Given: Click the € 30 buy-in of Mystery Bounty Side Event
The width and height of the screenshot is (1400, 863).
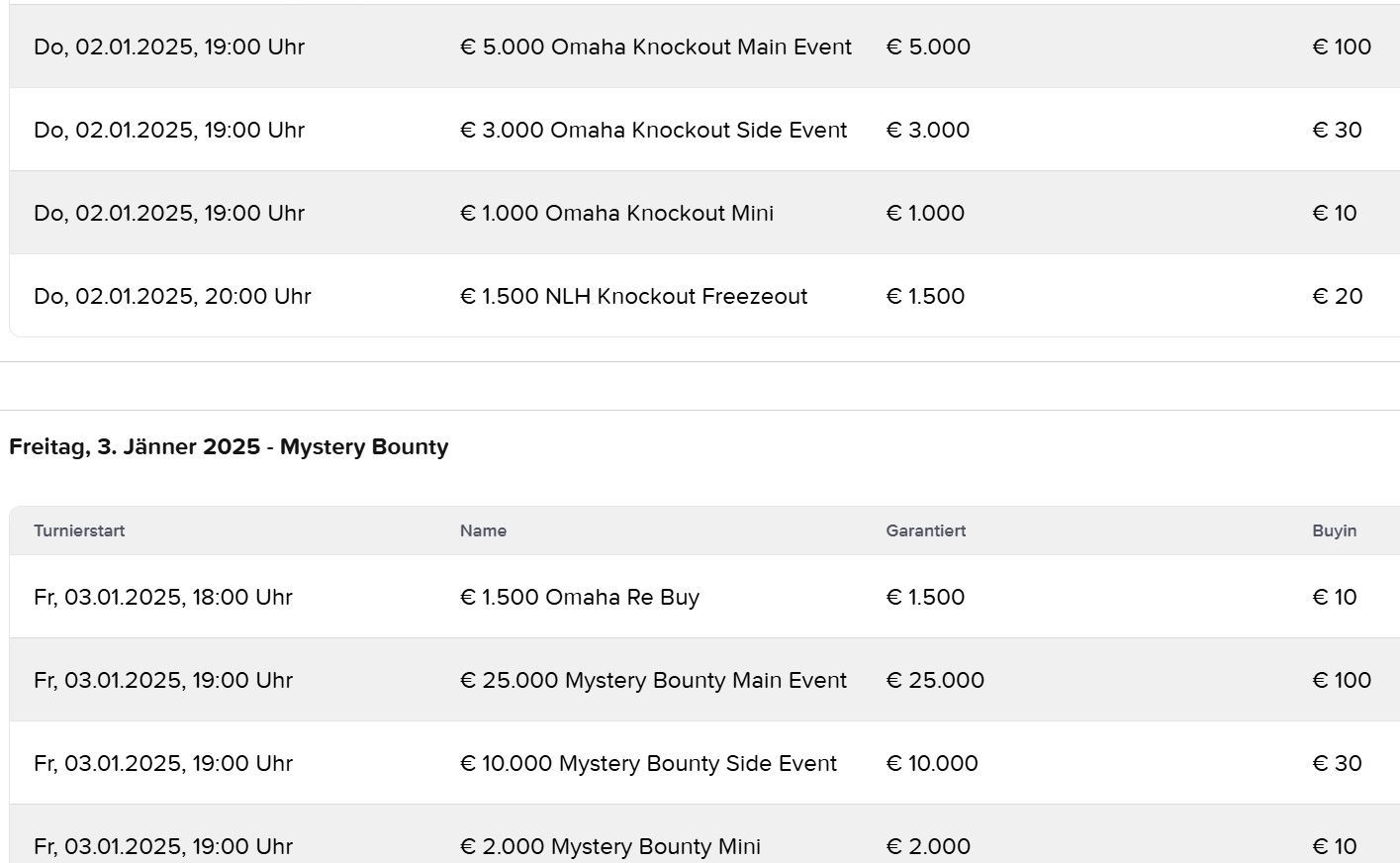Looking at the screenshot, I should [x=1337, y=763].
